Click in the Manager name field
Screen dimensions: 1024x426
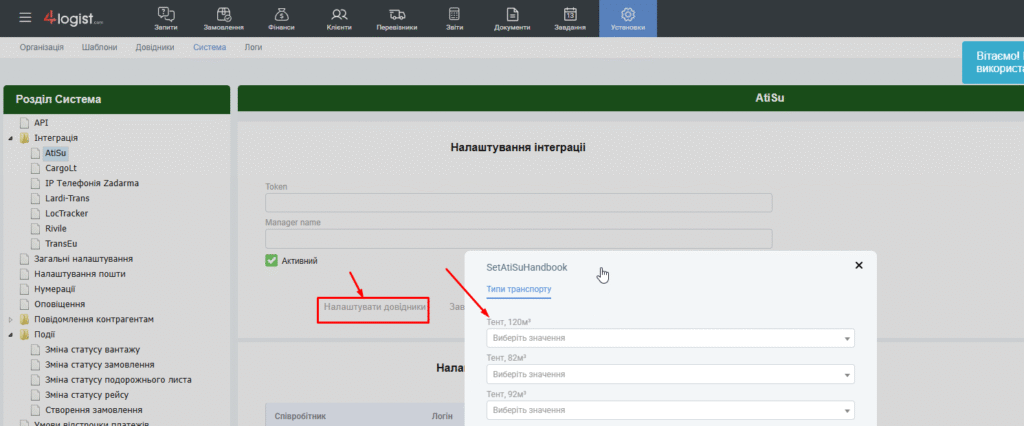tap(519, 238)
